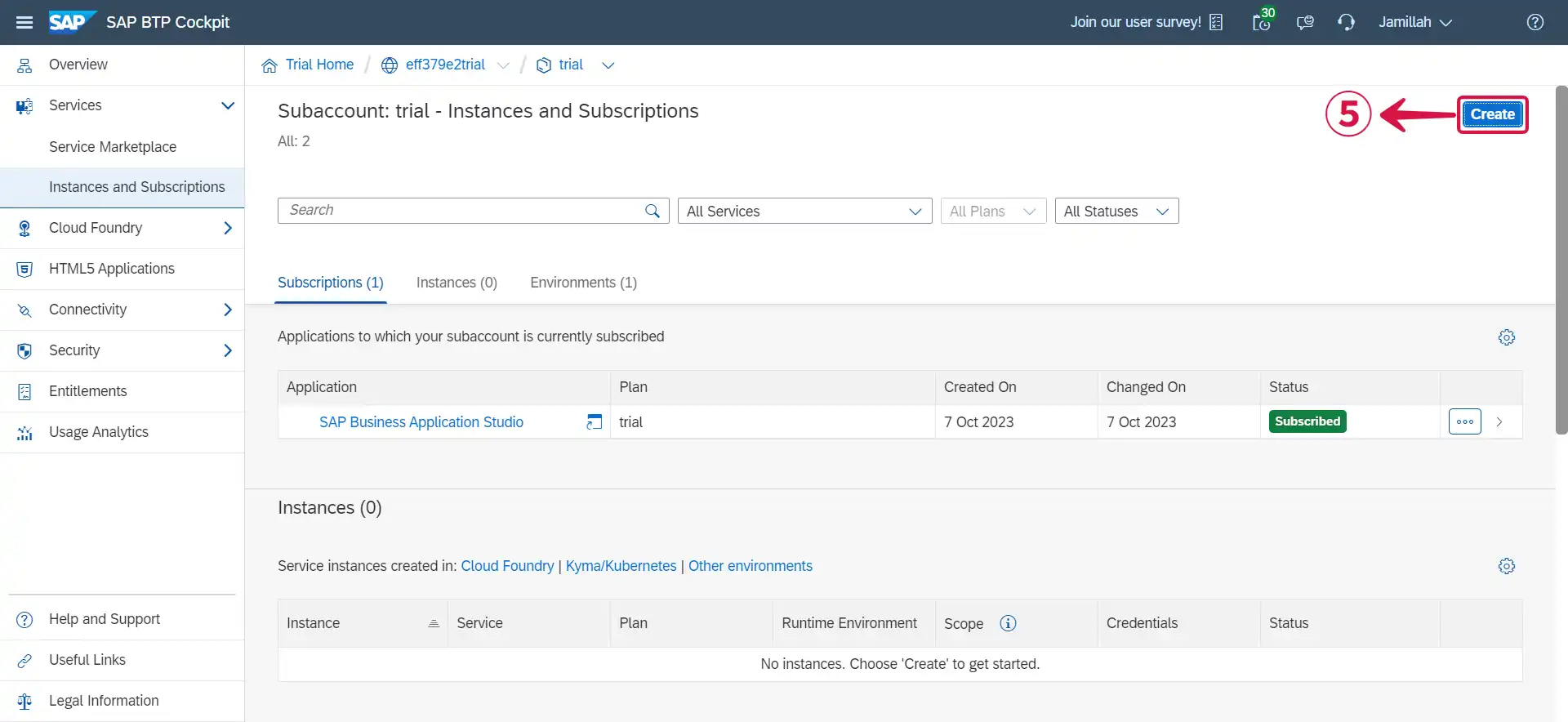Expand the Cloud Foundry section
The height and width of the screenshot is (722, 1568).
(228, 228)
